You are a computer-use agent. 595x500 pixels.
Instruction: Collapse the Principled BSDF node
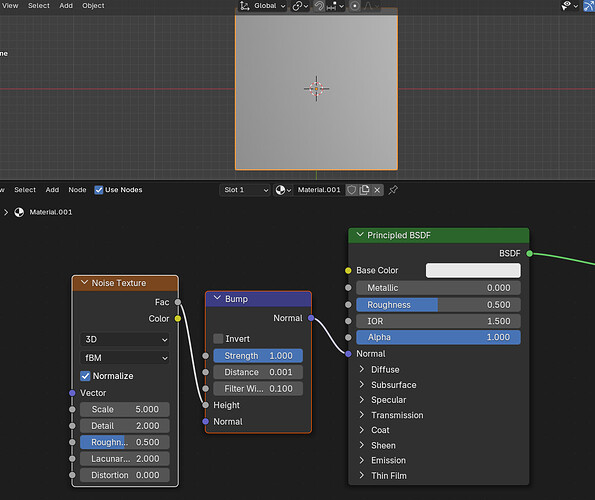click(x=360, y=235)
